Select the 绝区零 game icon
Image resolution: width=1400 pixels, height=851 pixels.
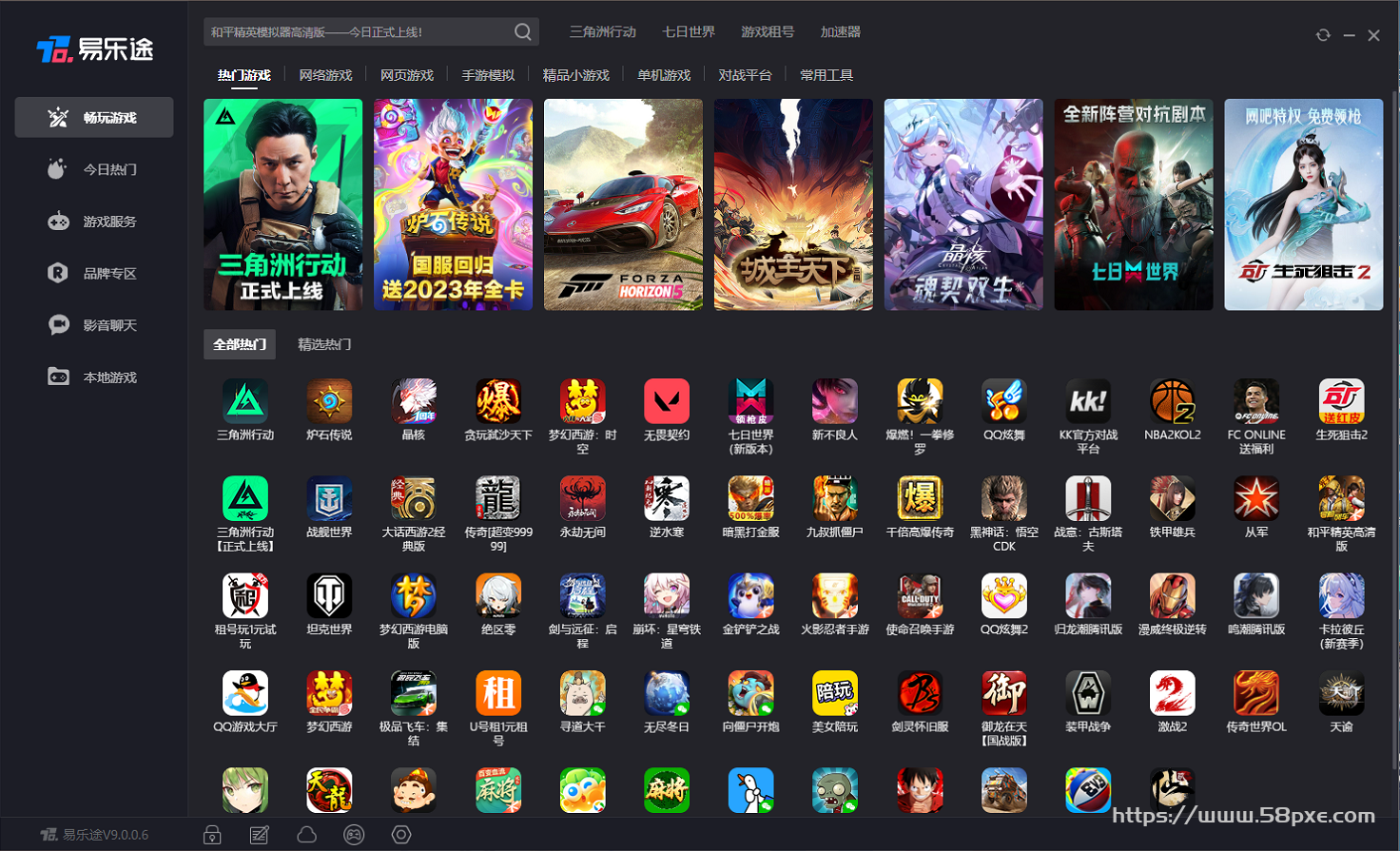(x=498, y=596)
